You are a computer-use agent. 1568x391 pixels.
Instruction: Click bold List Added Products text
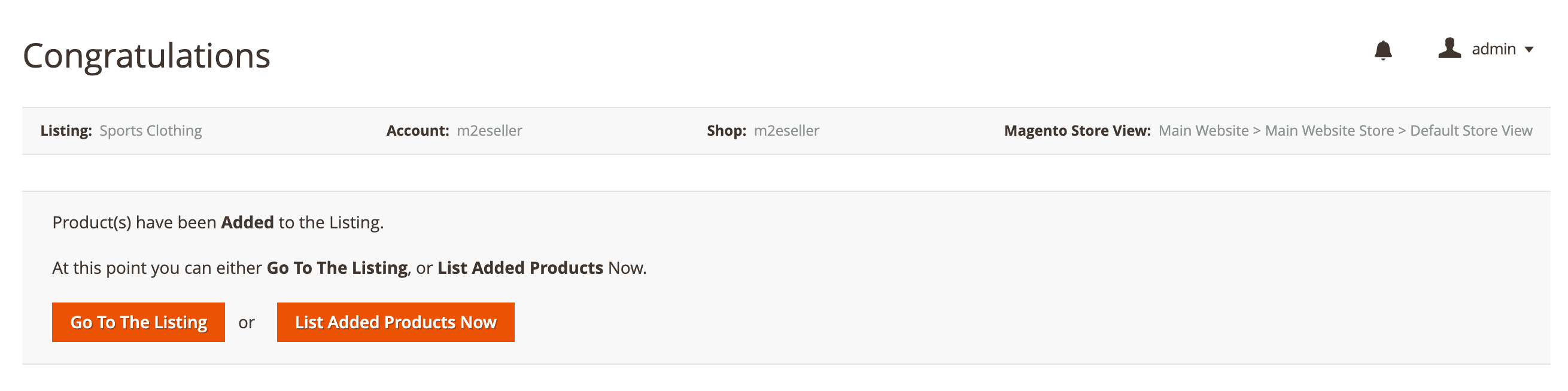tap(520, 268)
